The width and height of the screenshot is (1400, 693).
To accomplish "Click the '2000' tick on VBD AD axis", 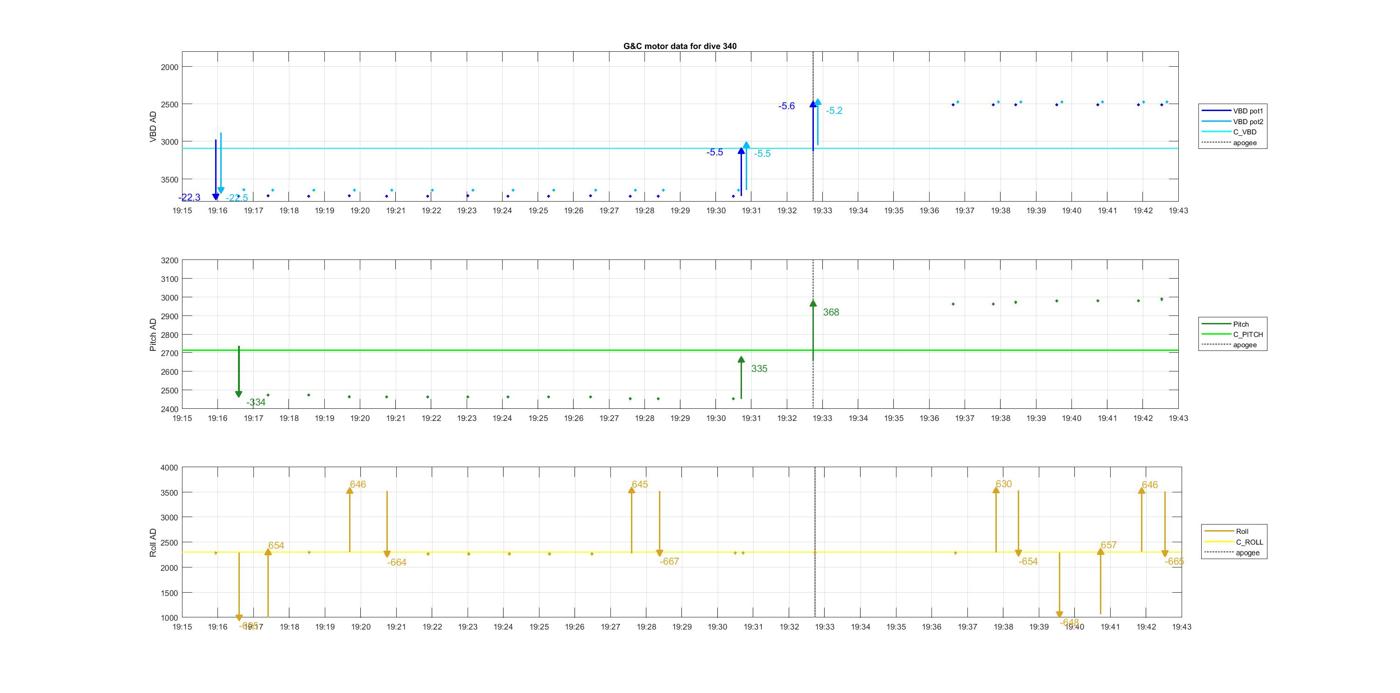I will 169,67.
